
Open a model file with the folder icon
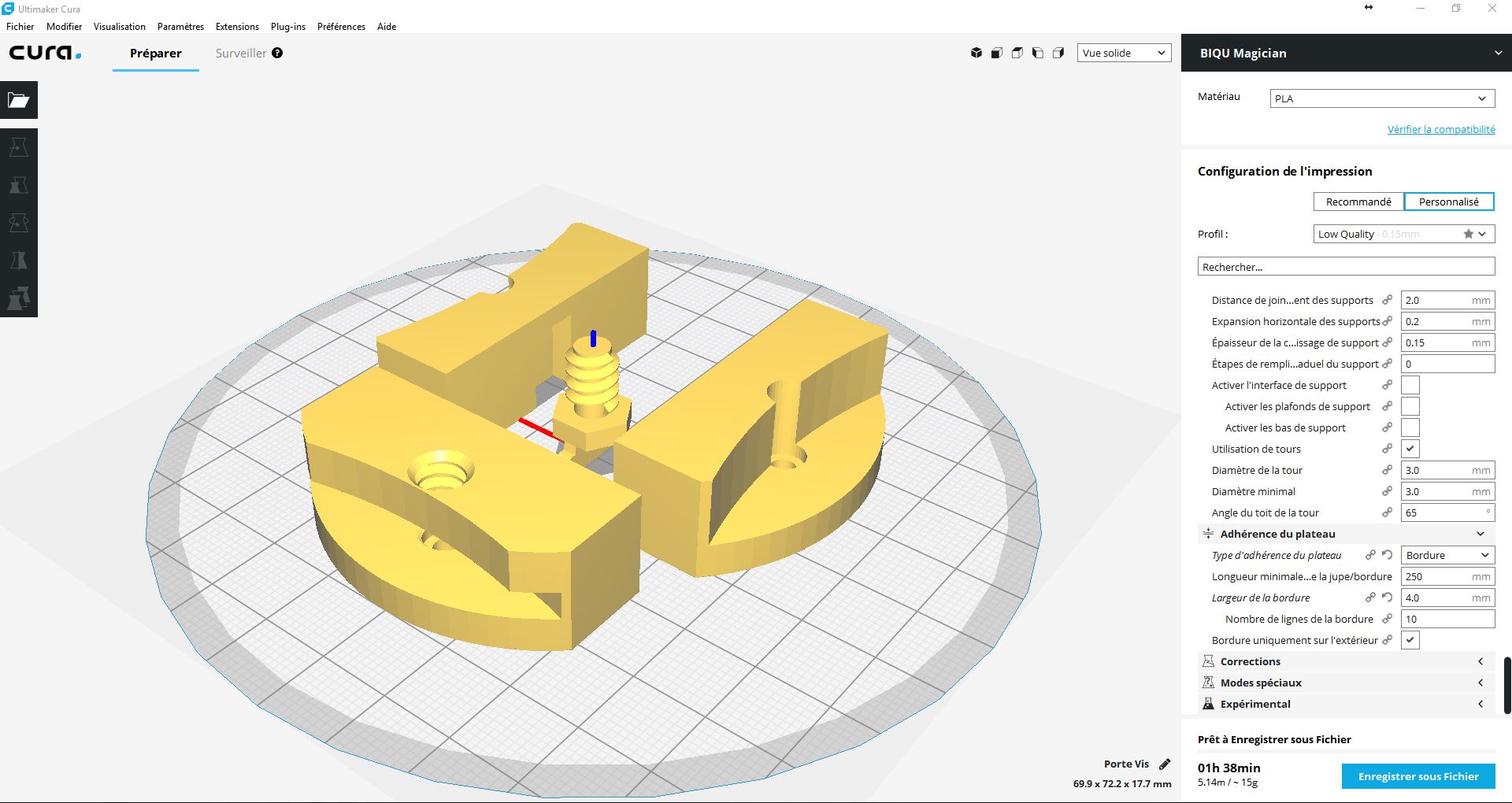coord(19,100)
